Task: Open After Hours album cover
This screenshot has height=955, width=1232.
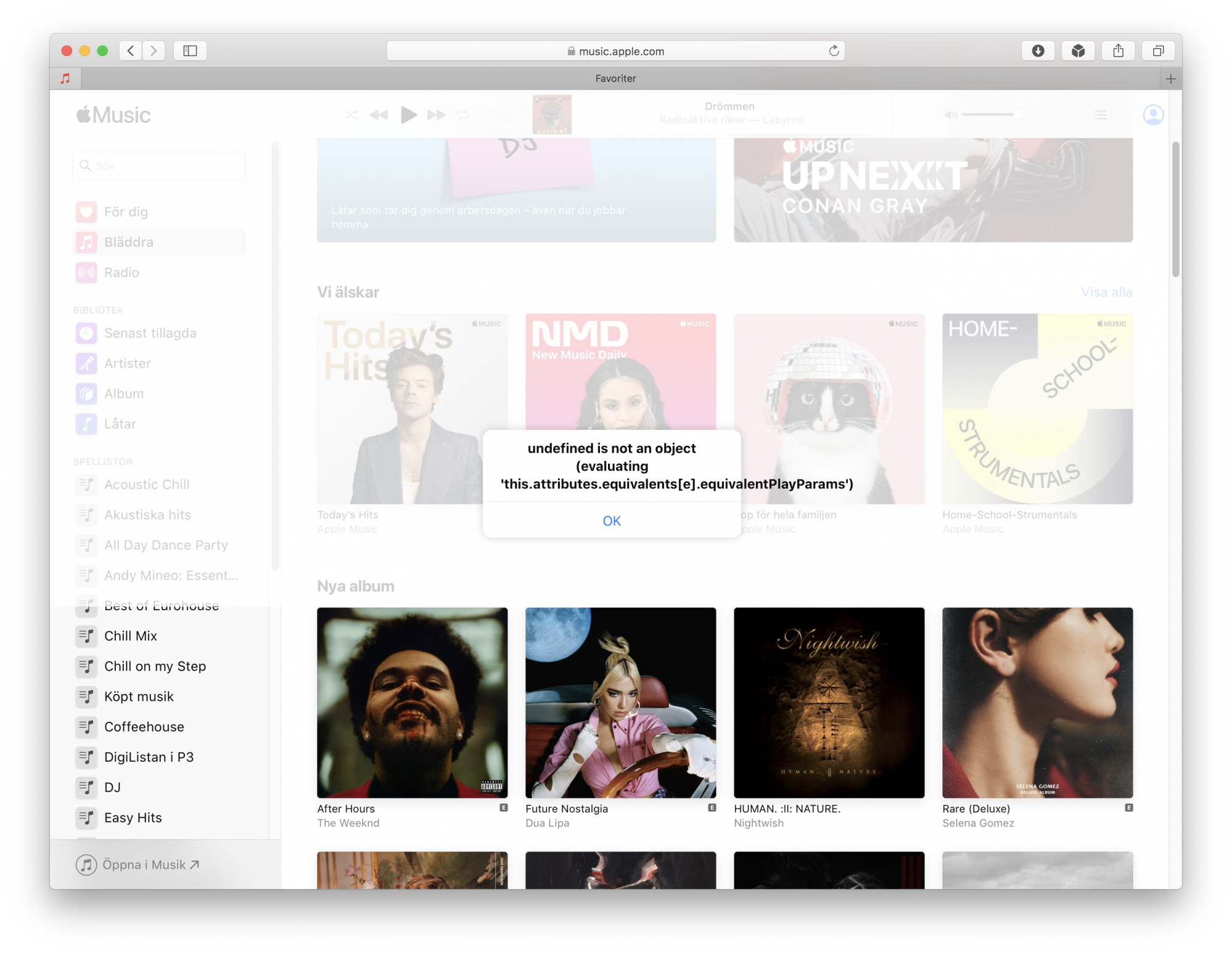Action: (x=412, y=703)
